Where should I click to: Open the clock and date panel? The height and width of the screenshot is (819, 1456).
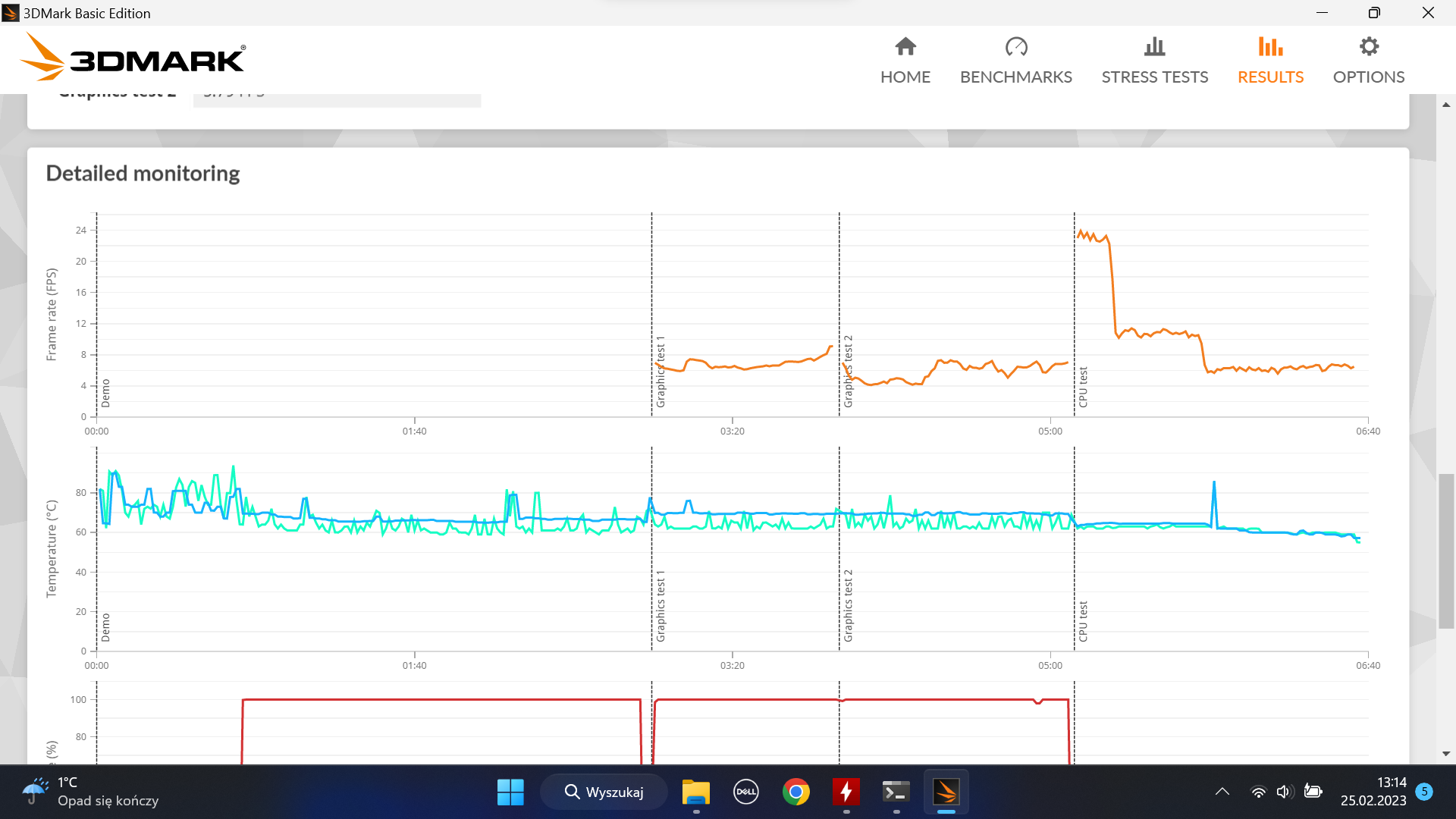click(x=1373, y=792)
